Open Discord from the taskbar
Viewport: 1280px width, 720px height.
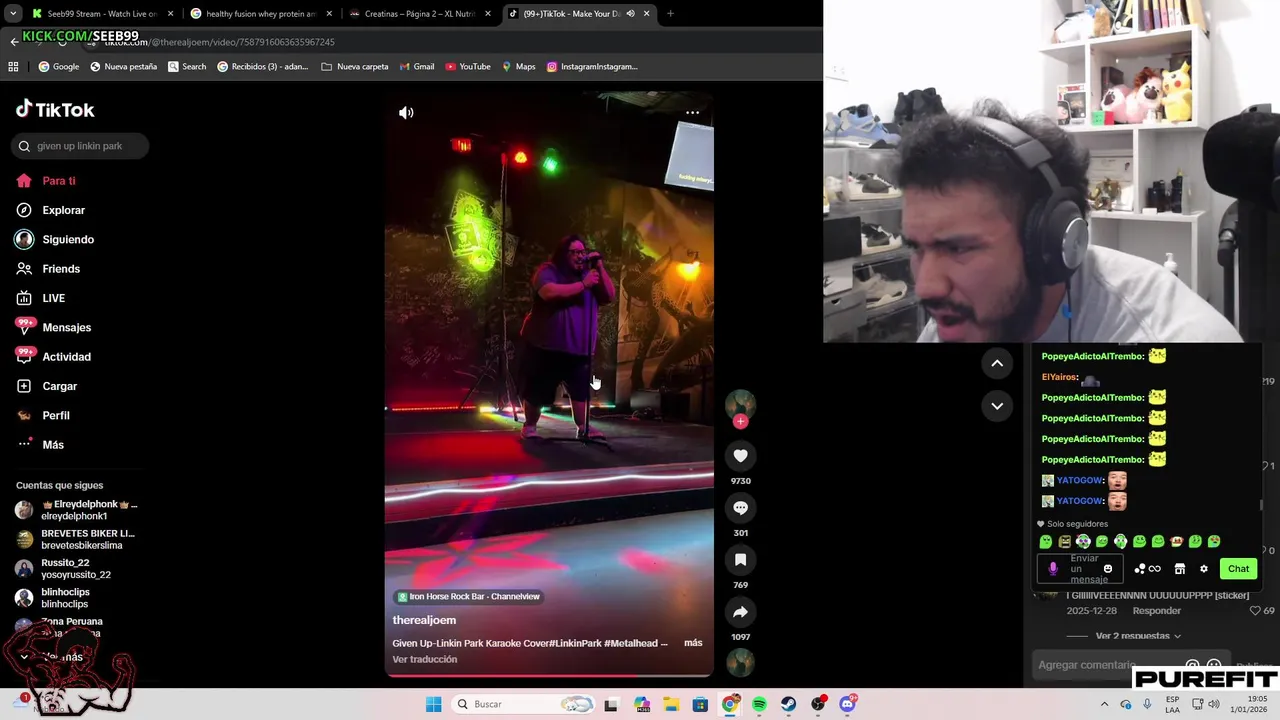848,704
